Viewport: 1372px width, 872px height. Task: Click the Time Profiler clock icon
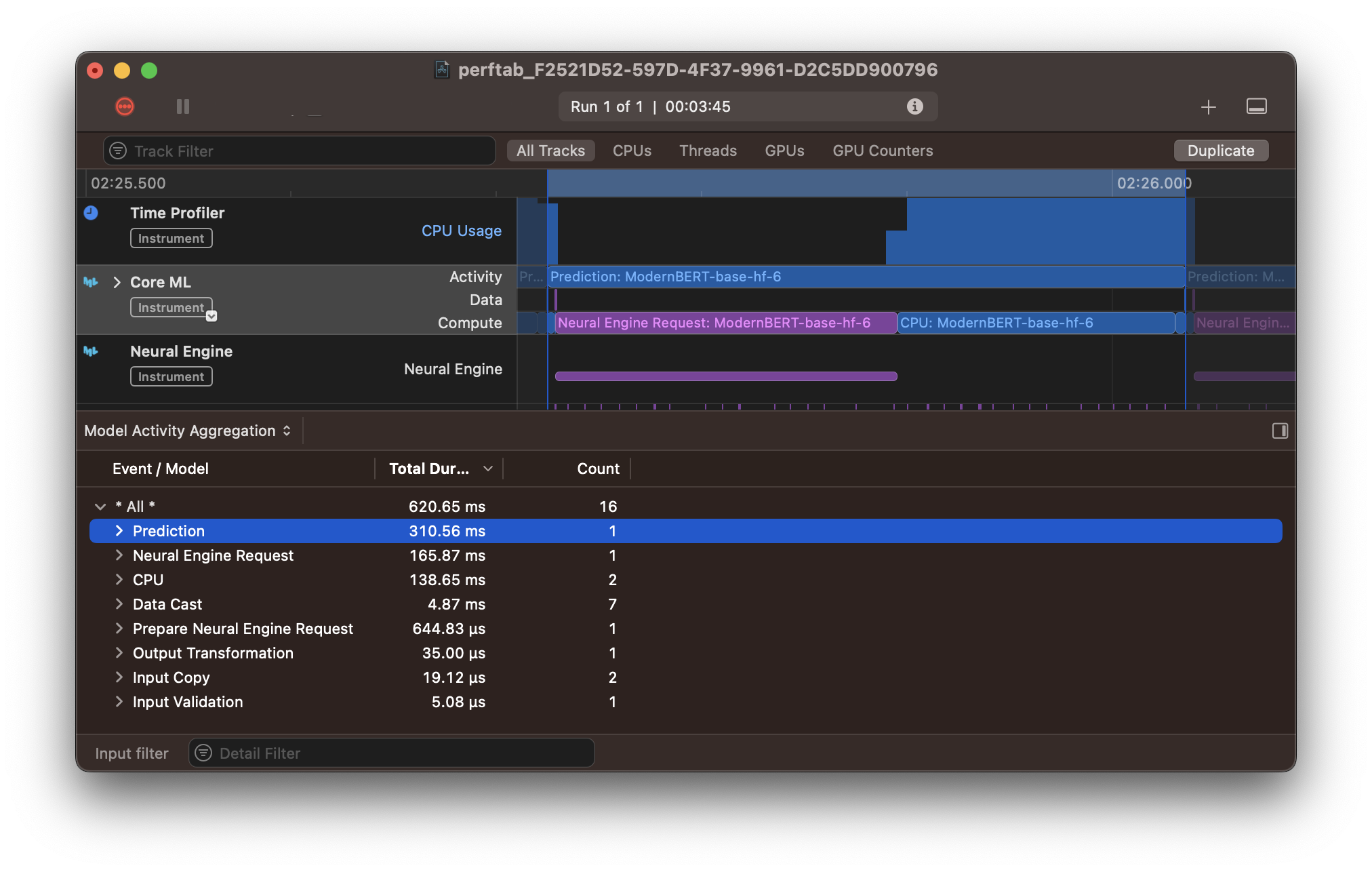coord(91,213)
